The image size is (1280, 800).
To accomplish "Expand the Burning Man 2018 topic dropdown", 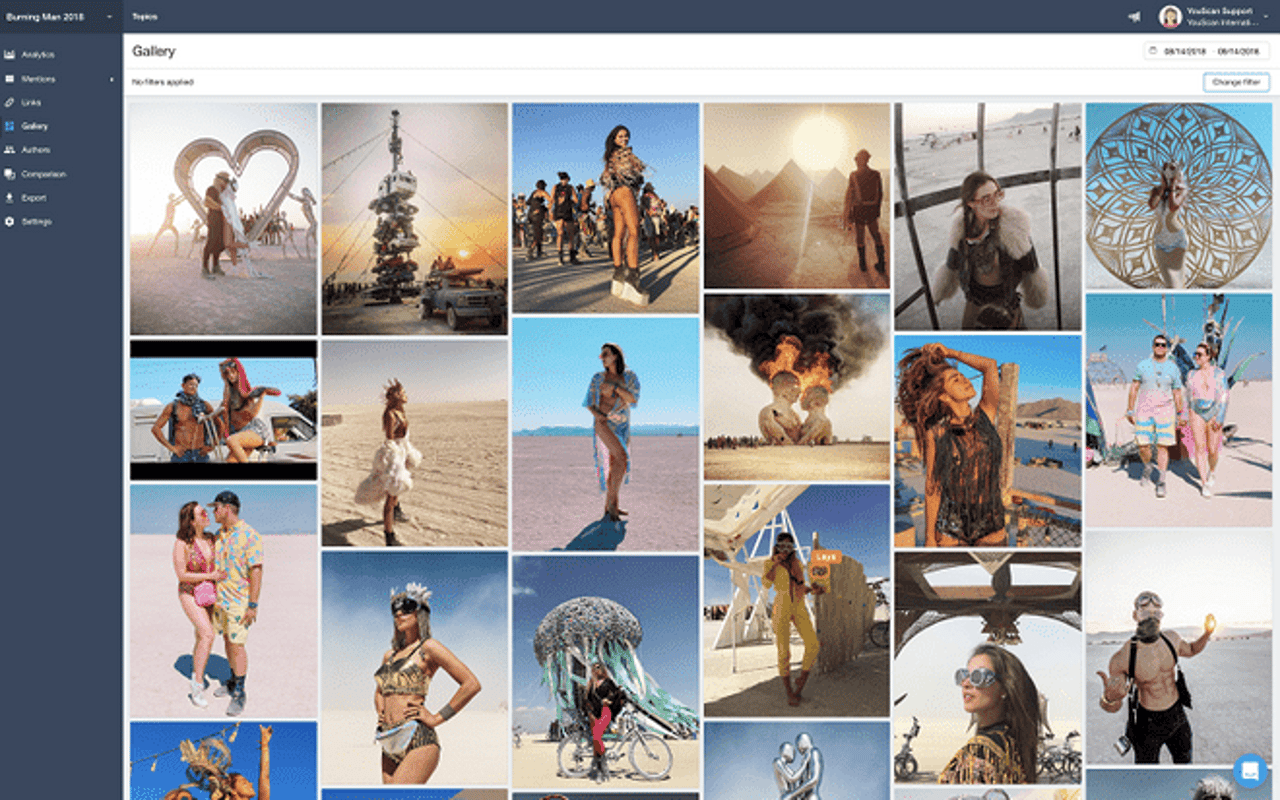I will click(109, 17).
